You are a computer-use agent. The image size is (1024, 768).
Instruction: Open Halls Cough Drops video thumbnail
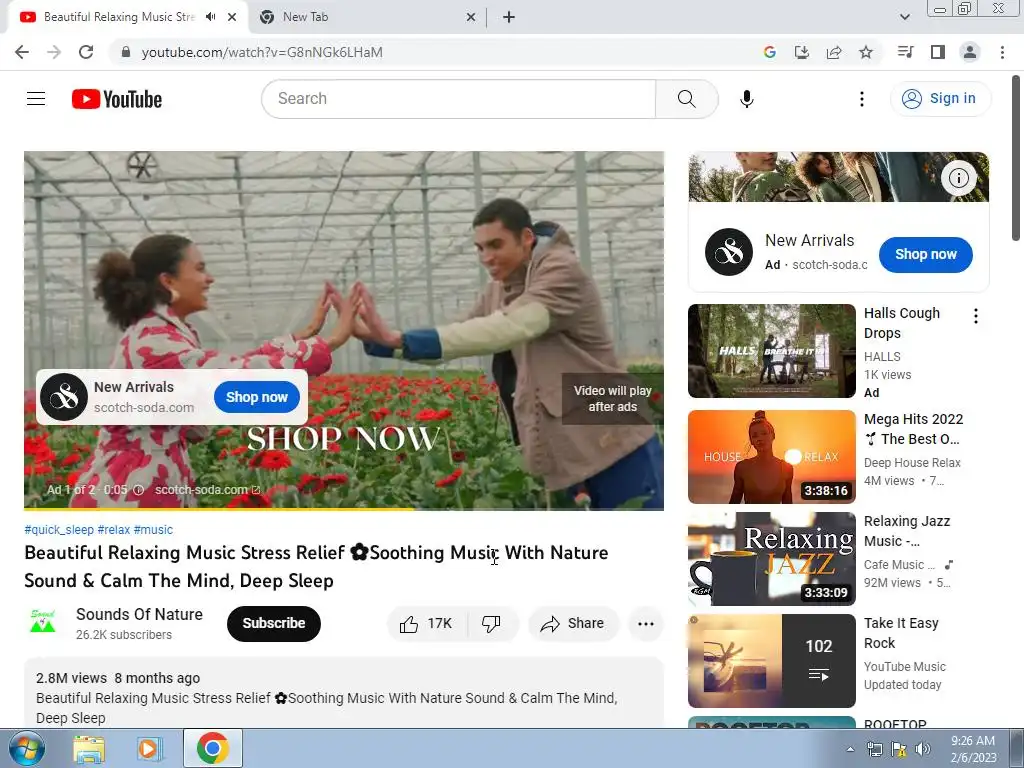click(771, 351)
